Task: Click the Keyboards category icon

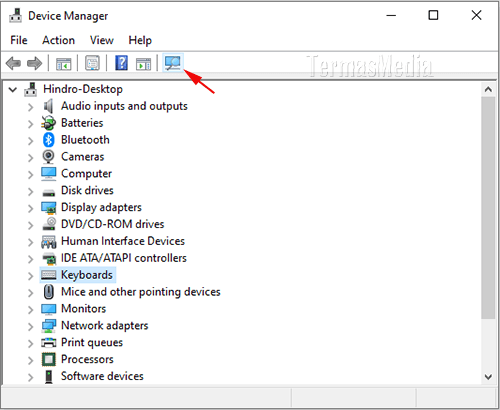Action: [49, 275]
